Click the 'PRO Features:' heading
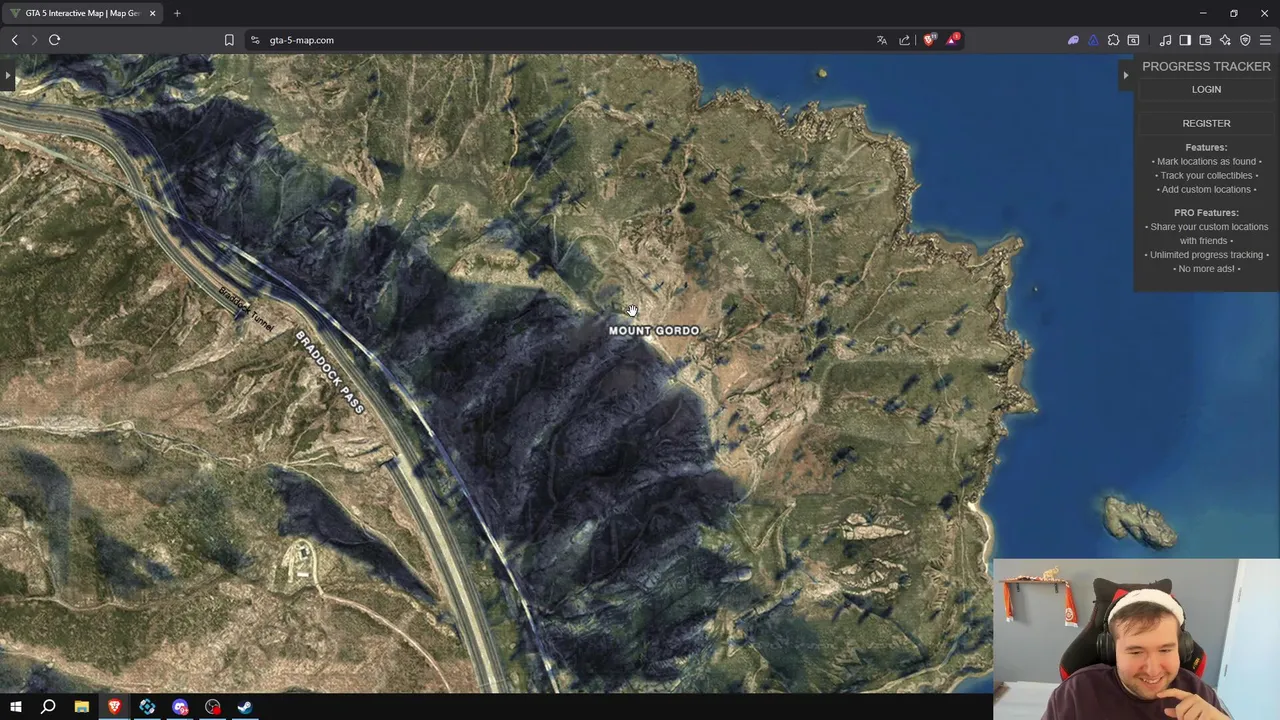 click(1206, 212)
